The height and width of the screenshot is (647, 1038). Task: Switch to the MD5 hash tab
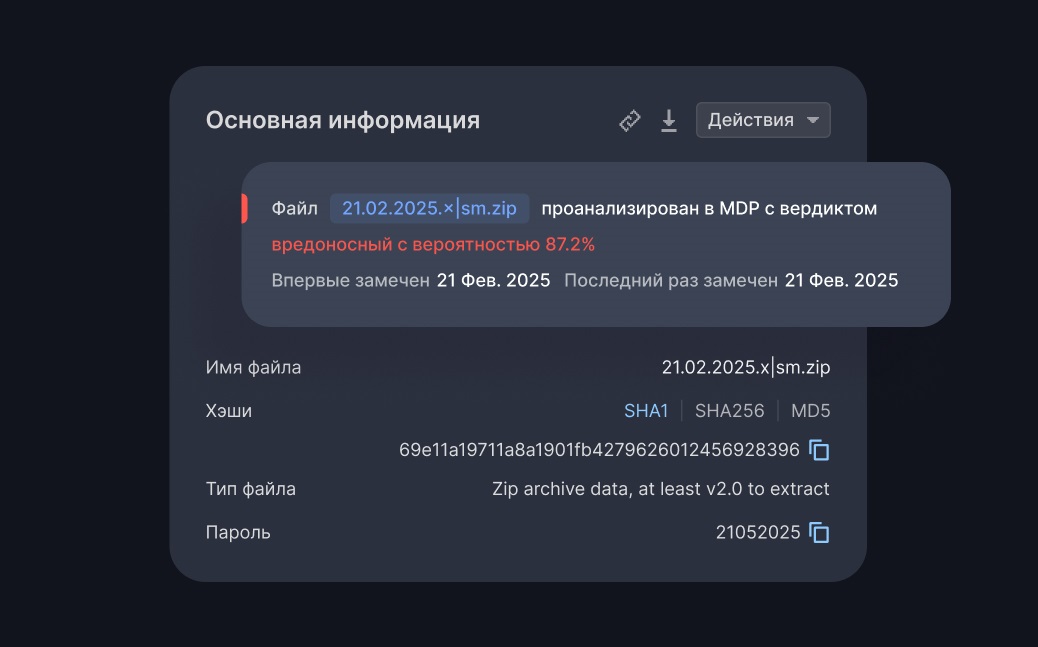tap(810, 410)
